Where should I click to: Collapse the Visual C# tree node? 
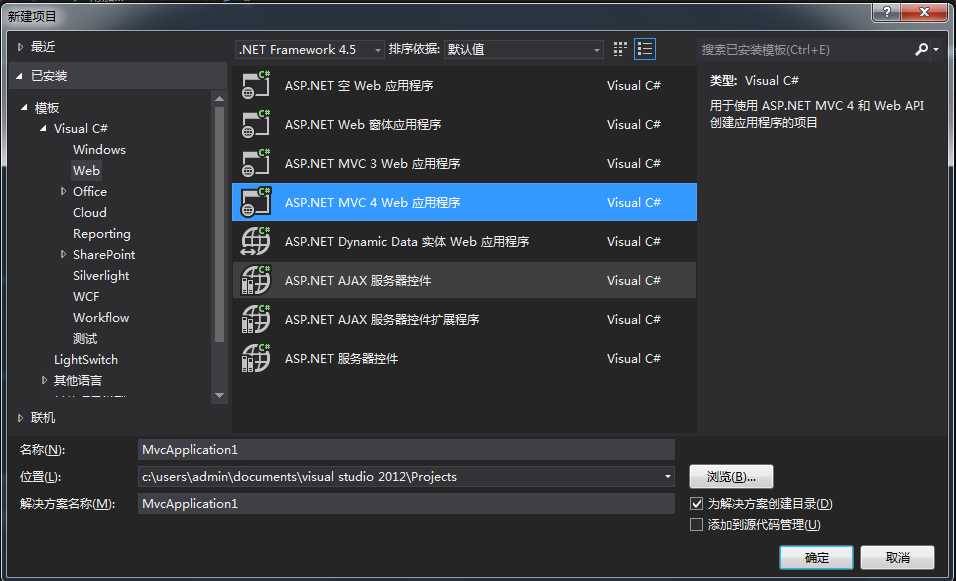[x=43, y=128]
